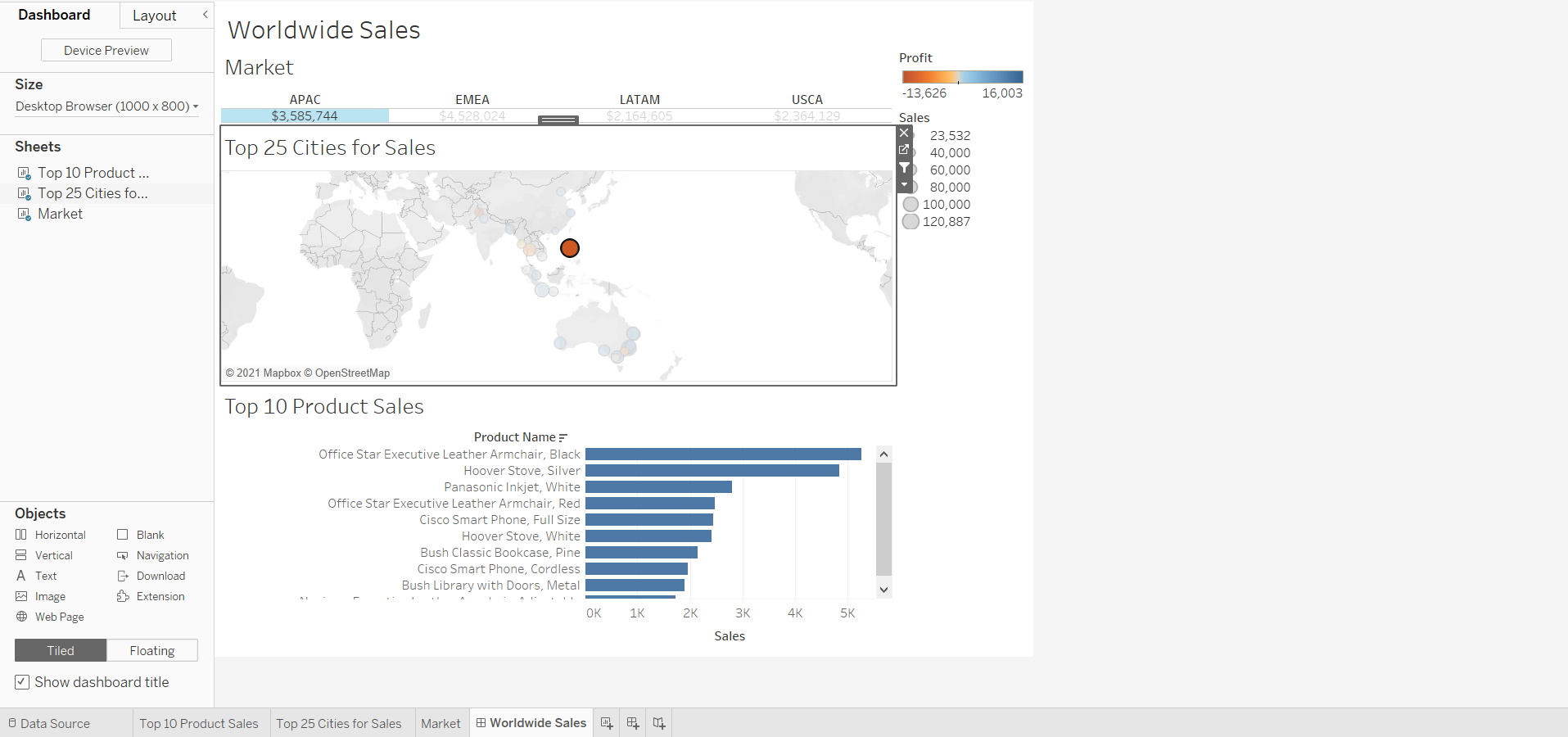
Task: Click the APAC market value $3,585,744
Action: (305, 116)
